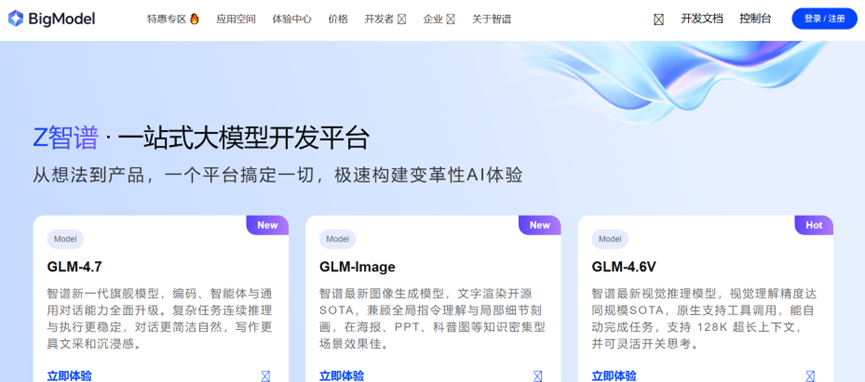Viewport: 865px width, 382px height.
Task: Open 关于智谱 in navigation
Action: (x=492, y=19)
